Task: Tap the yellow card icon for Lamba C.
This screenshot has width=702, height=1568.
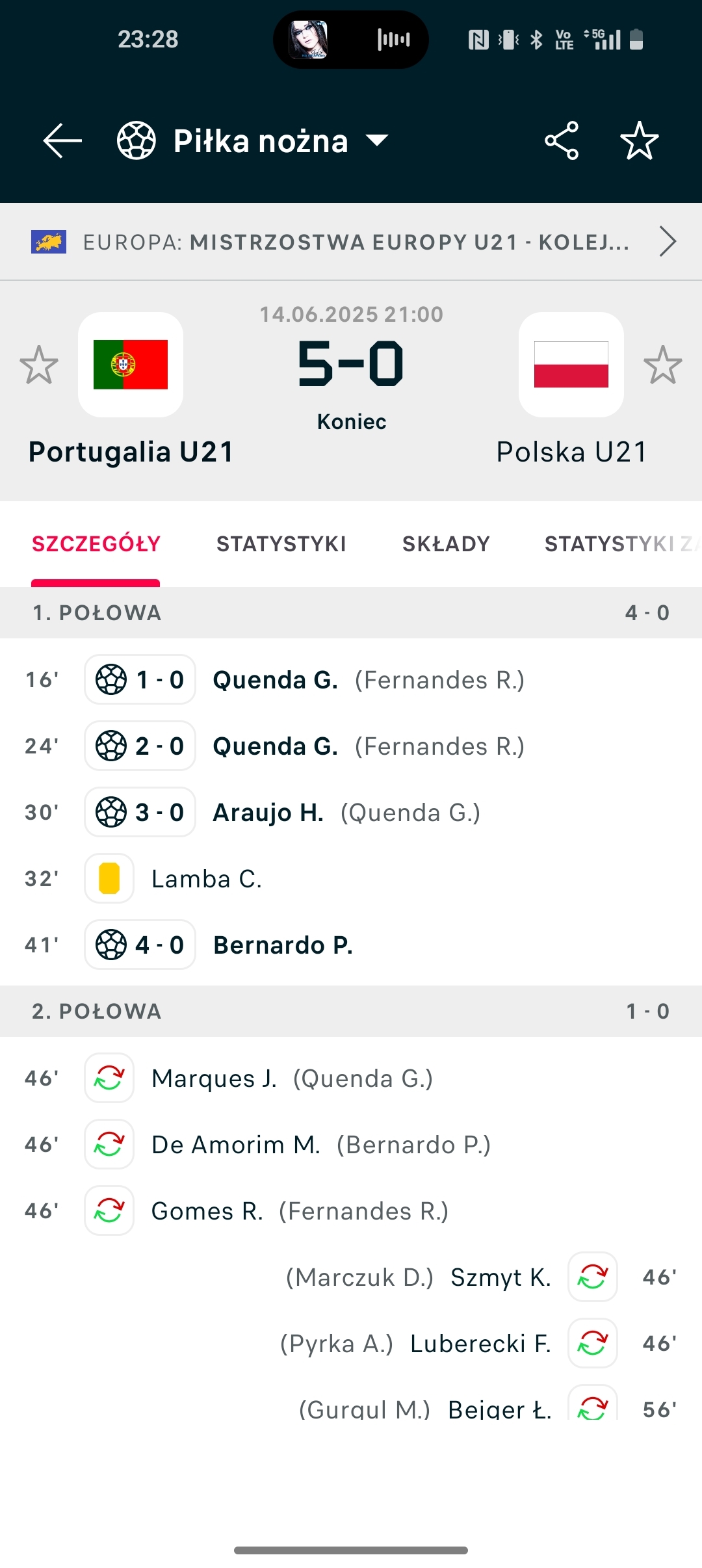Action: [x=109, y=879]
